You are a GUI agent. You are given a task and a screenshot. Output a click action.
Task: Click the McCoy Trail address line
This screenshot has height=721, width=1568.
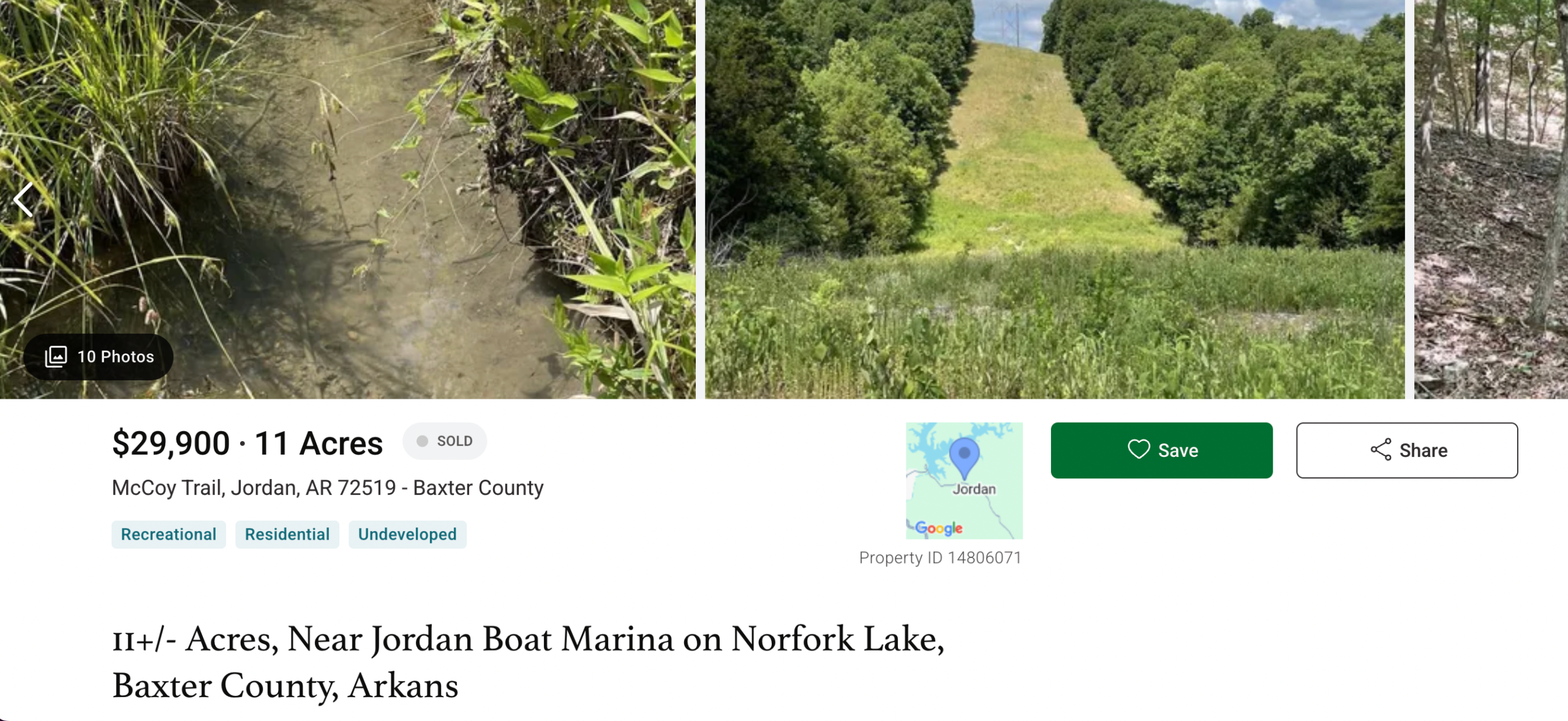(328, 488)
